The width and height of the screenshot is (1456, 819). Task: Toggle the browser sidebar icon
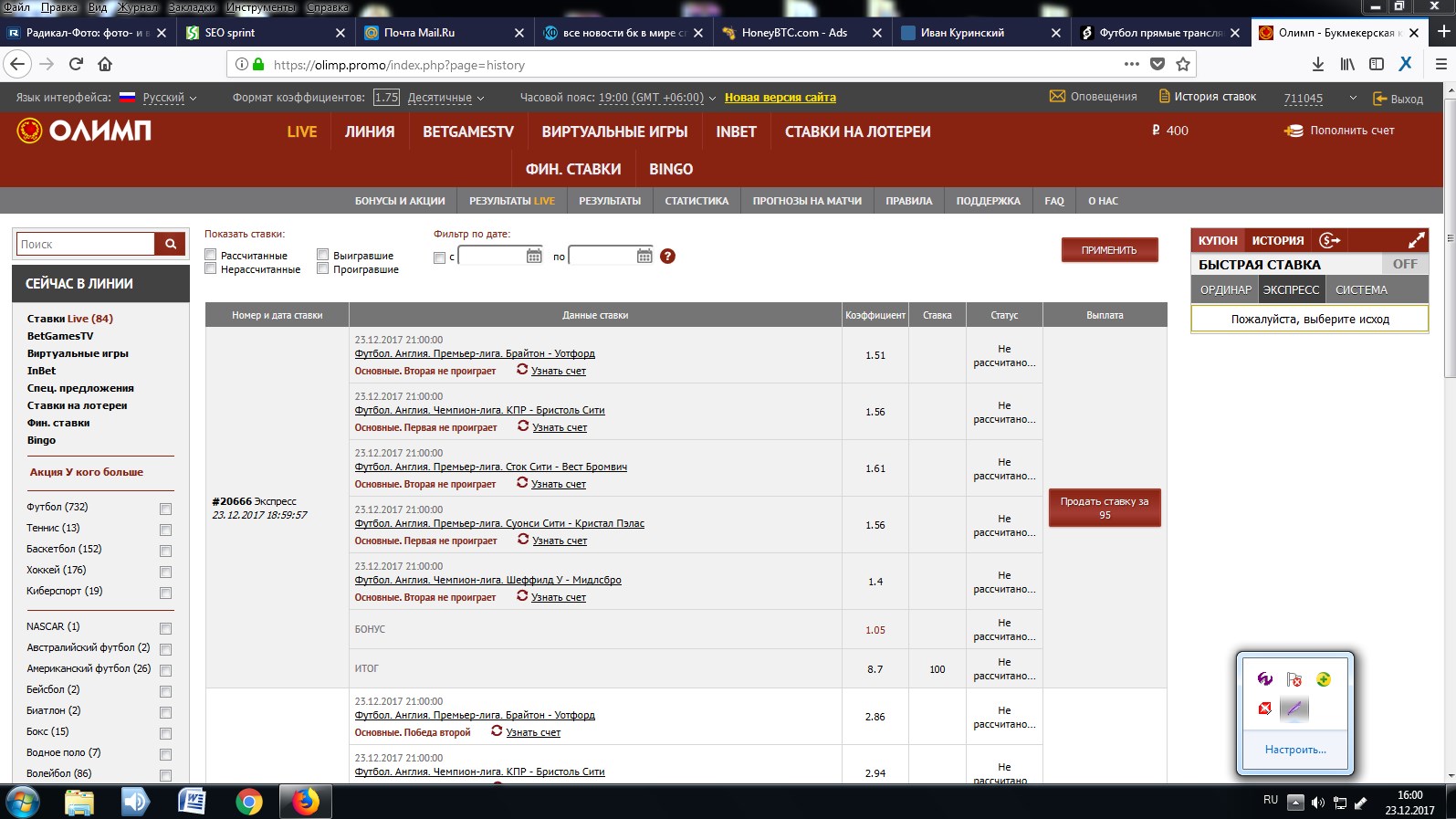click(x=1377, y=64)
